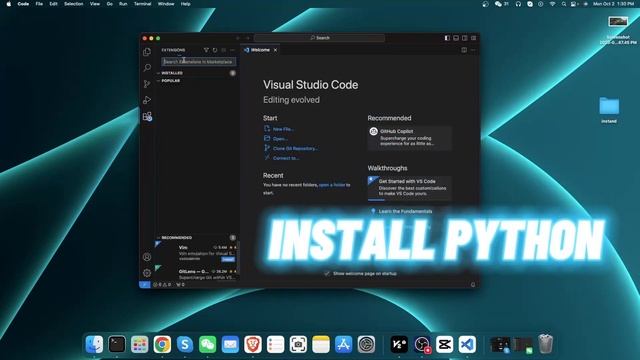The height and width of the screenshot is (360, 640).
Task: Open the File menu
Action: (x=39, y=4)
